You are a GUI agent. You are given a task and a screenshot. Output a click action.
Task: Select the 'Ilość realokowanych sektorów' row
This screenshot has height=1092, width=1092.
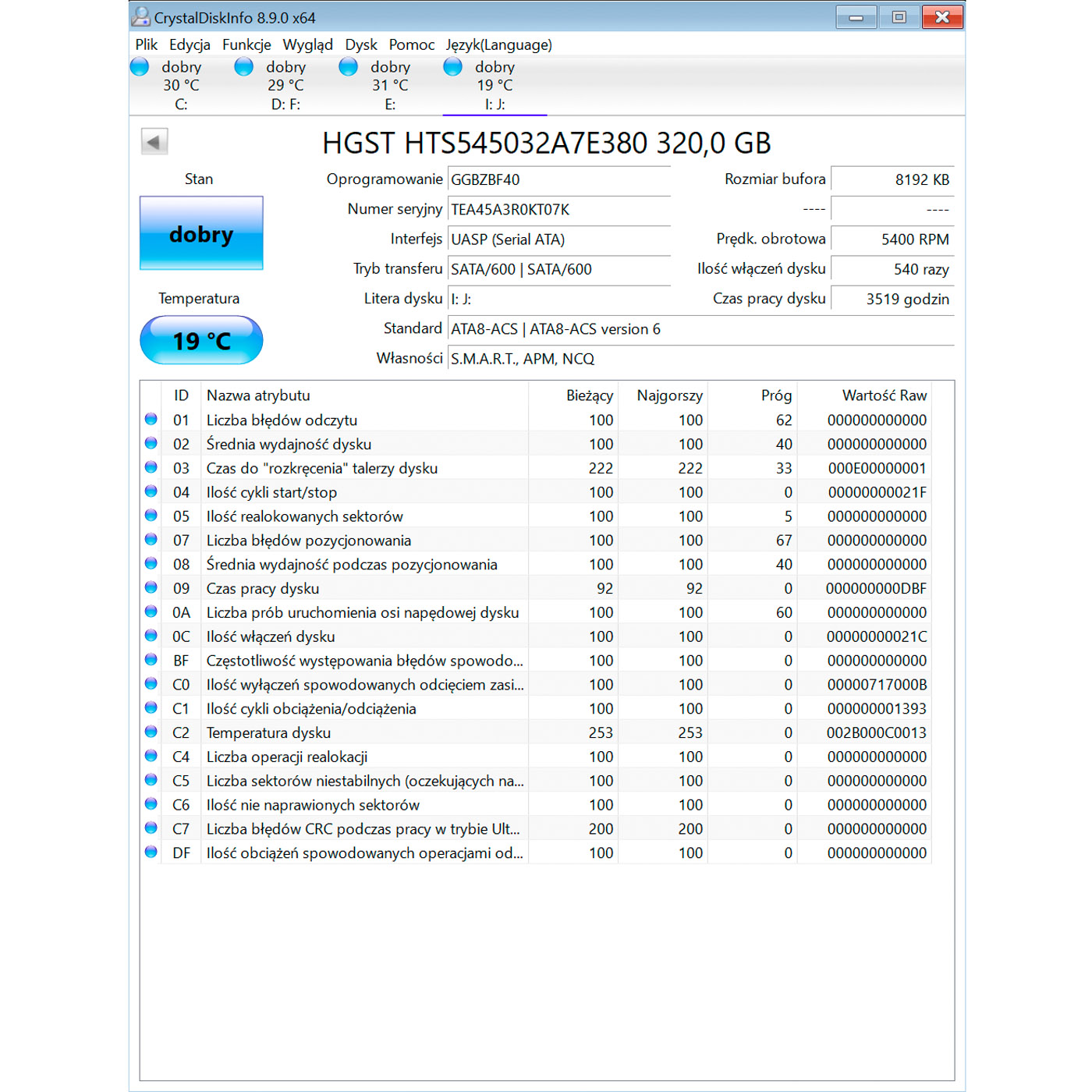tap(536, 516)
